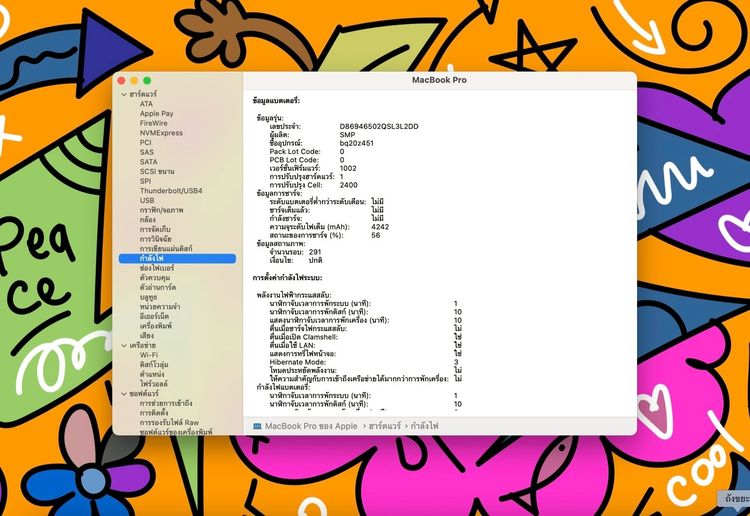Open the USB sidebar entry
This screenshot has height=516, width=750.
pyautogui.click(x=147, y=200)
